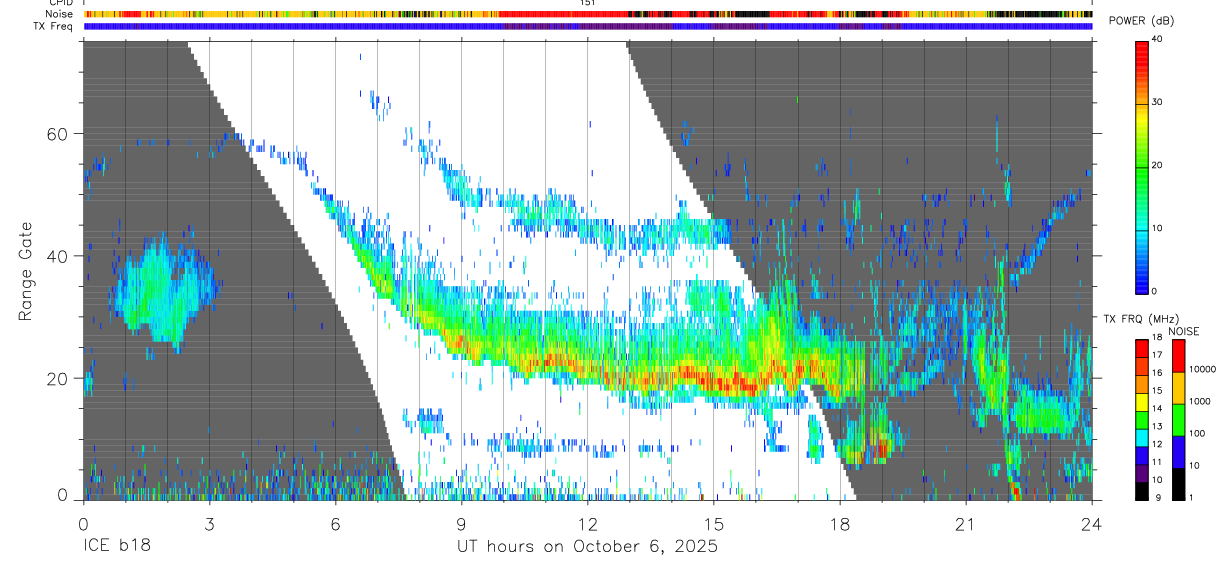Viewport: 1228px width, 567px height.
Task: Click the 40 tick on POWER colorbar
Action: pyautogui.click(x=1158, y=40)
